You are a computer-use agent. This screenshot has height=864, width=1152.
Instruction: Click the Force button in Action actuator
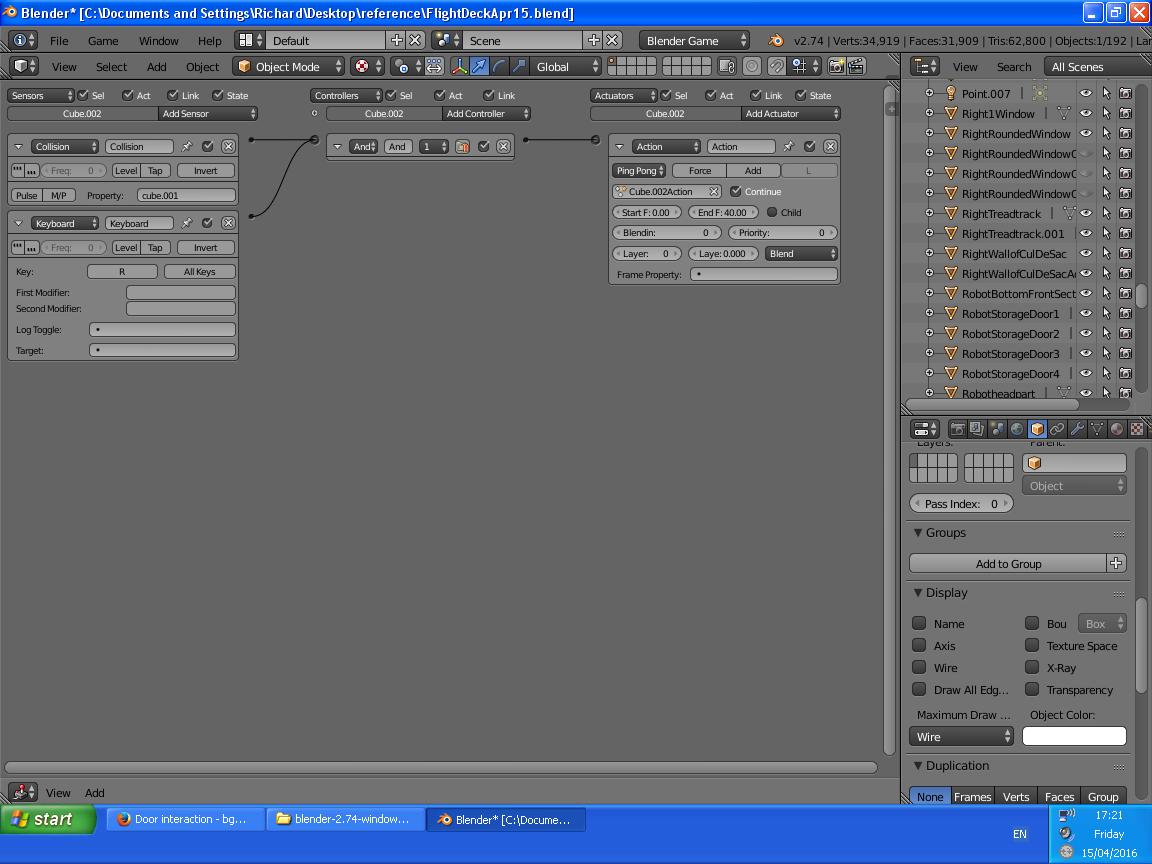point(699,170)
